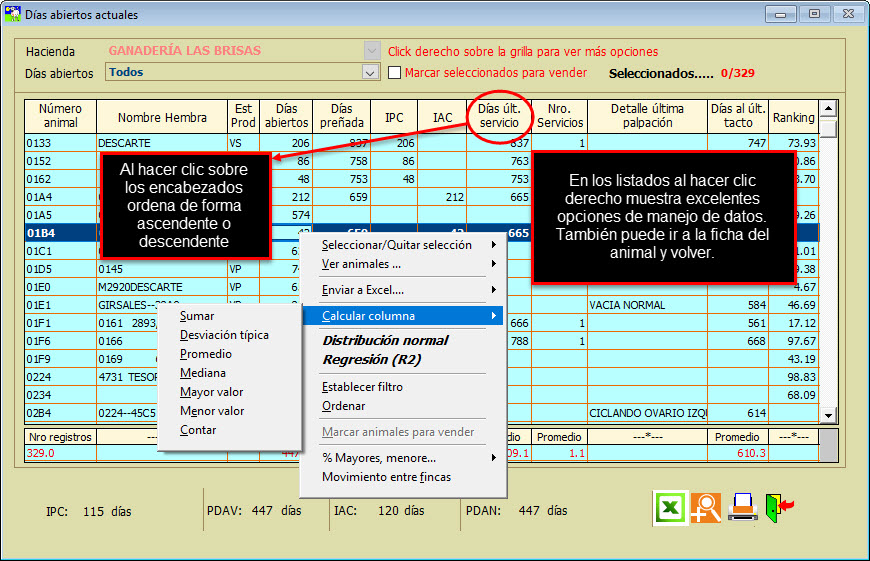Enable 'Marcar seleccionados para vender' checkbox
870x561 pixels.
coord(394,73)
